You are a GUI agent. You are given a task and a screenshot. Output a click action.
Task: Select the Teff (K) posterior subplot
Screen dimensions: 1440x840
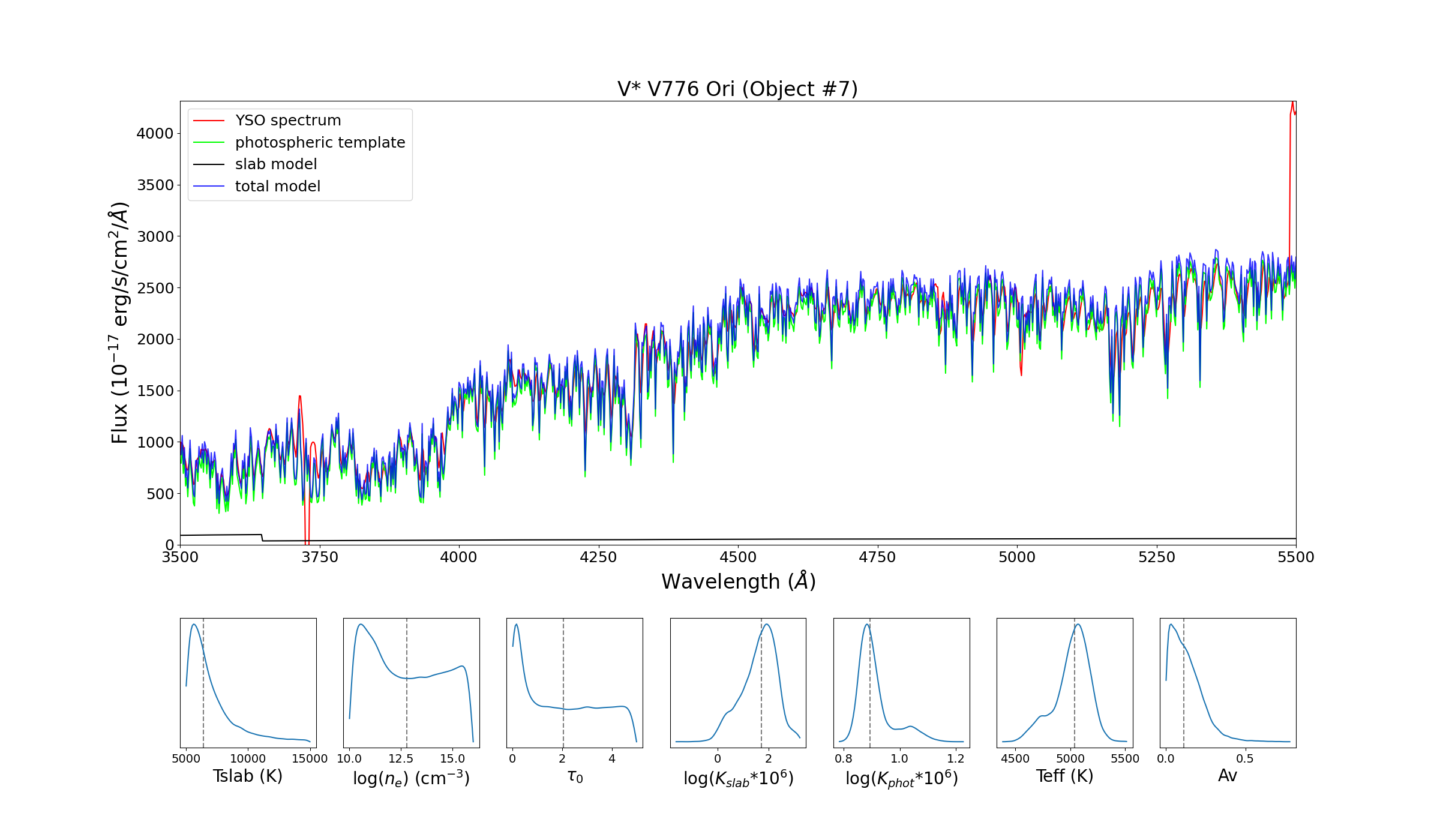1064,683
